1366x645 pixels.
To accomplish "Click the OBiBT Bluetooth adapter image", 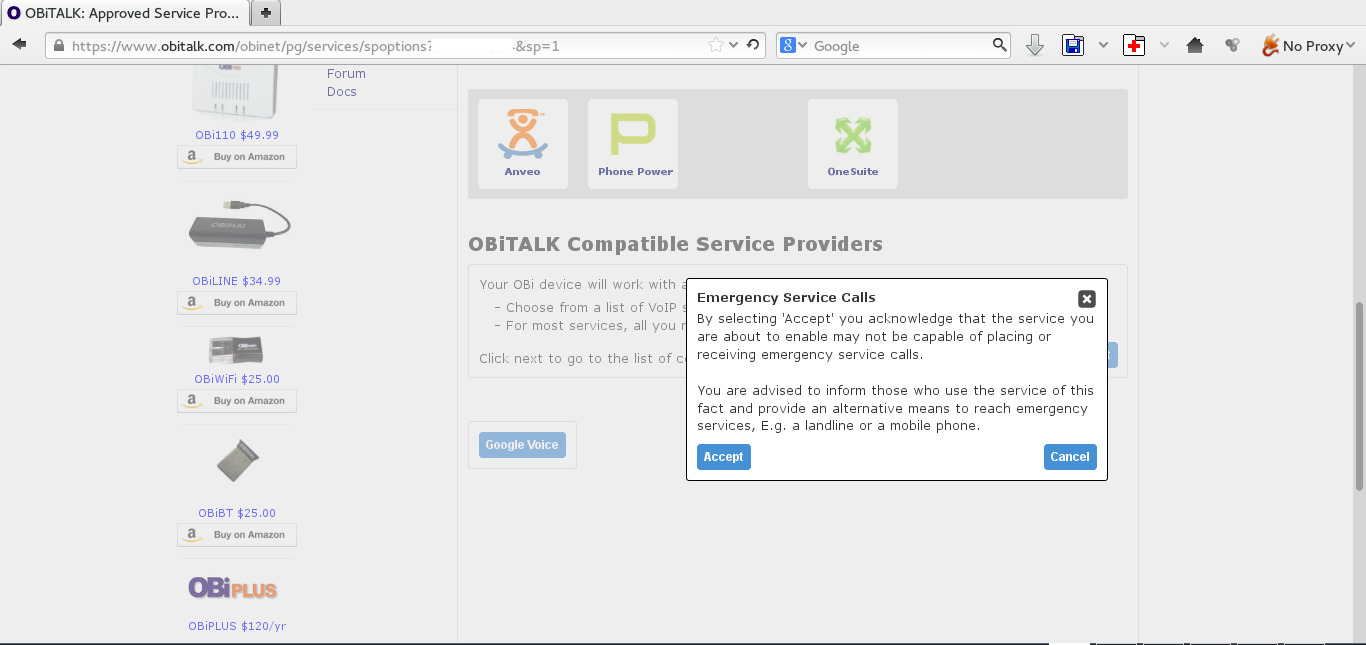I will coord(238,461).
